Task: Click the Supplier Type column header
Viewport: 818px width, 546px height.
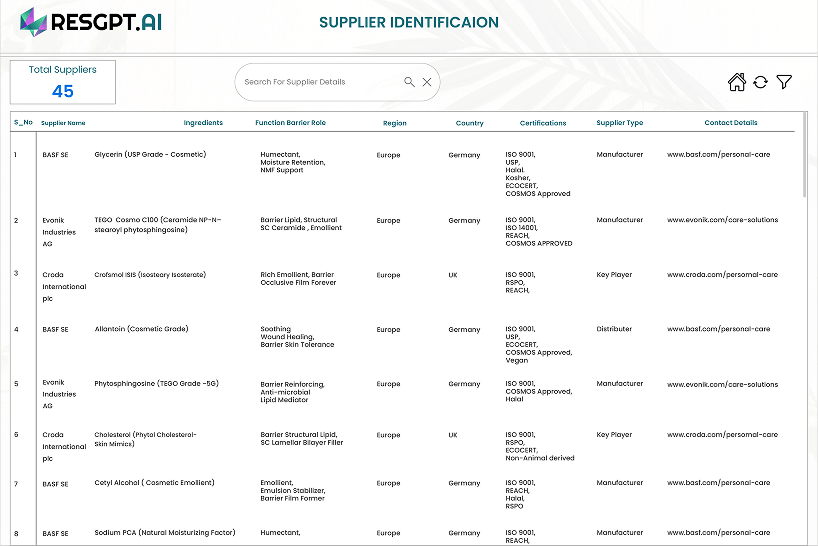Action: click(620, 123)
